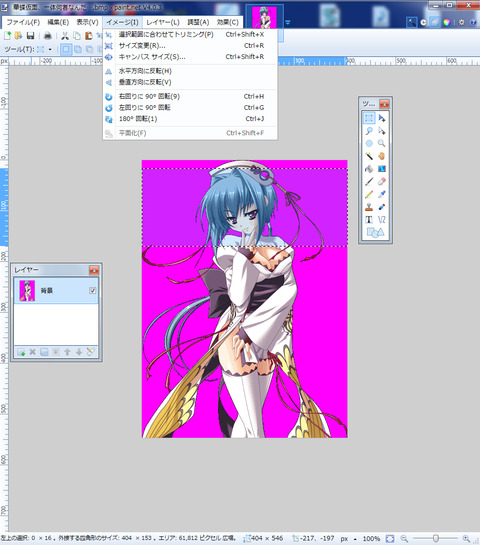This screenshot has width=480, height=545.
Task: Click the Save floppy disk icon
Action: point(31,35)
